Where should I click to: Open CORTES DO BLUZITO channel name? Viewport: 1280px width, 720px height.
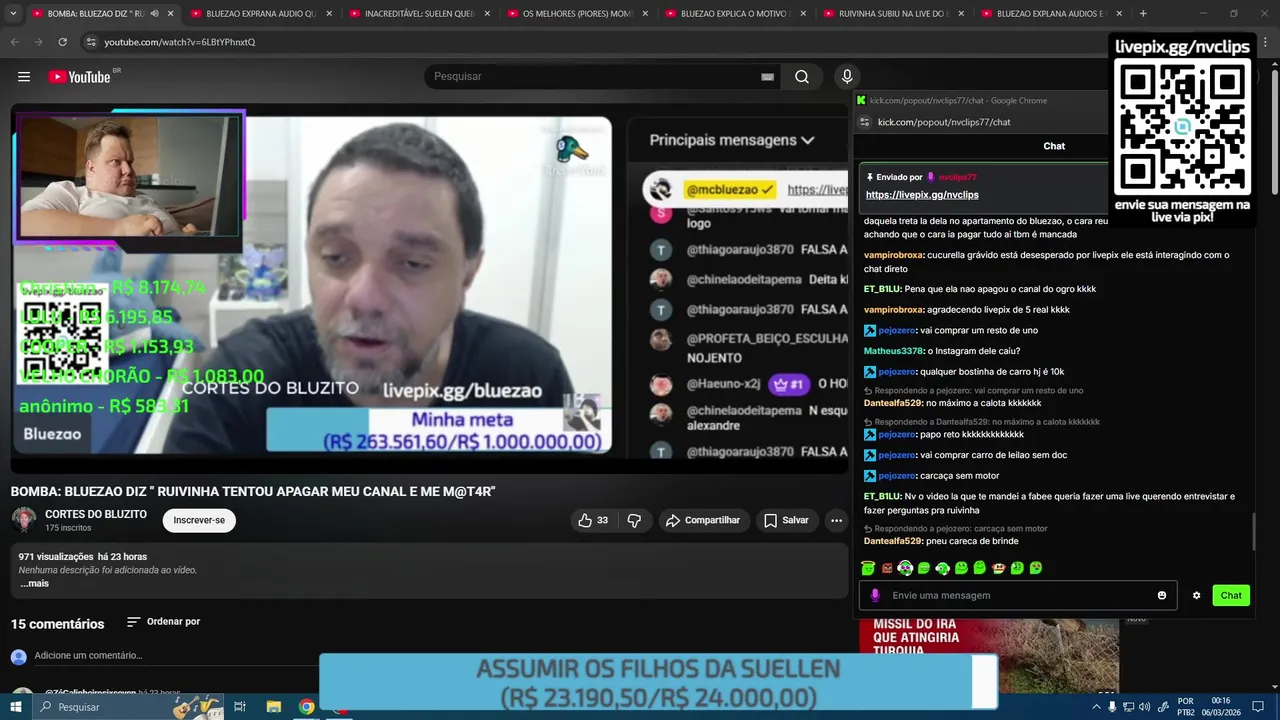pyautogui.click(x=96, y=514)
